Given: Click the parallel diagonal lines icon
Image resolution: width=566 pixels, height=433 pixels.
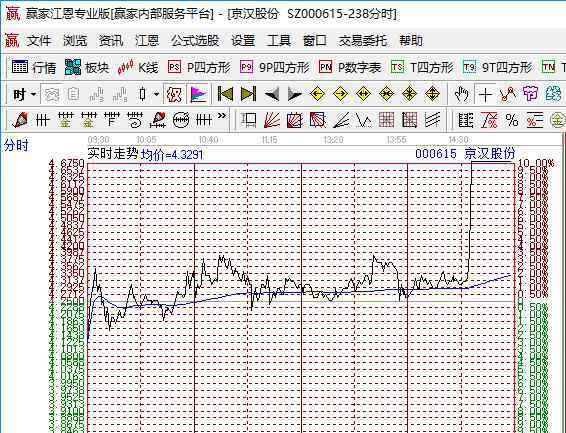Looking at the screenshot, I should pos(432,120).
